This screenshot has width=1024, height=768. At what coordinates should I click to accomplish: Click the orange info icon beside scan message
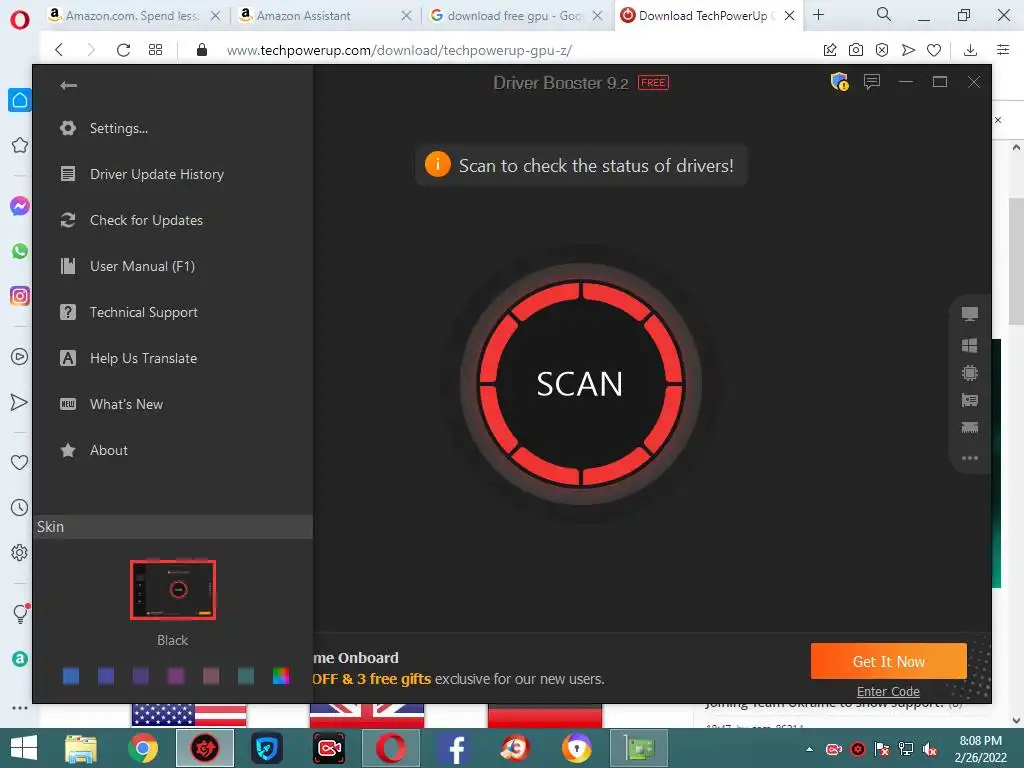coord(438,165)
